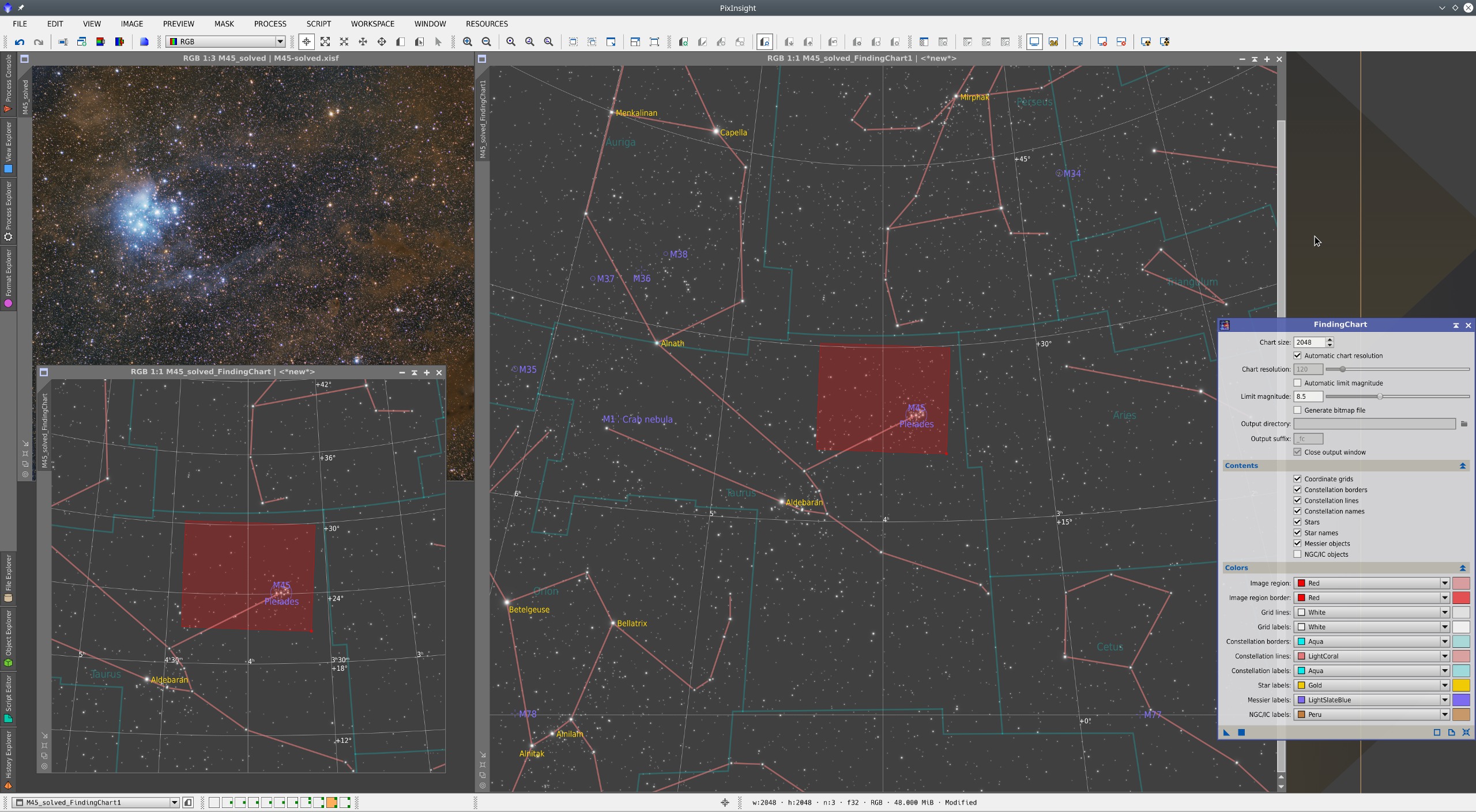
Task: Click the Star labels gold color swatch
Action: coord(1461,685)
